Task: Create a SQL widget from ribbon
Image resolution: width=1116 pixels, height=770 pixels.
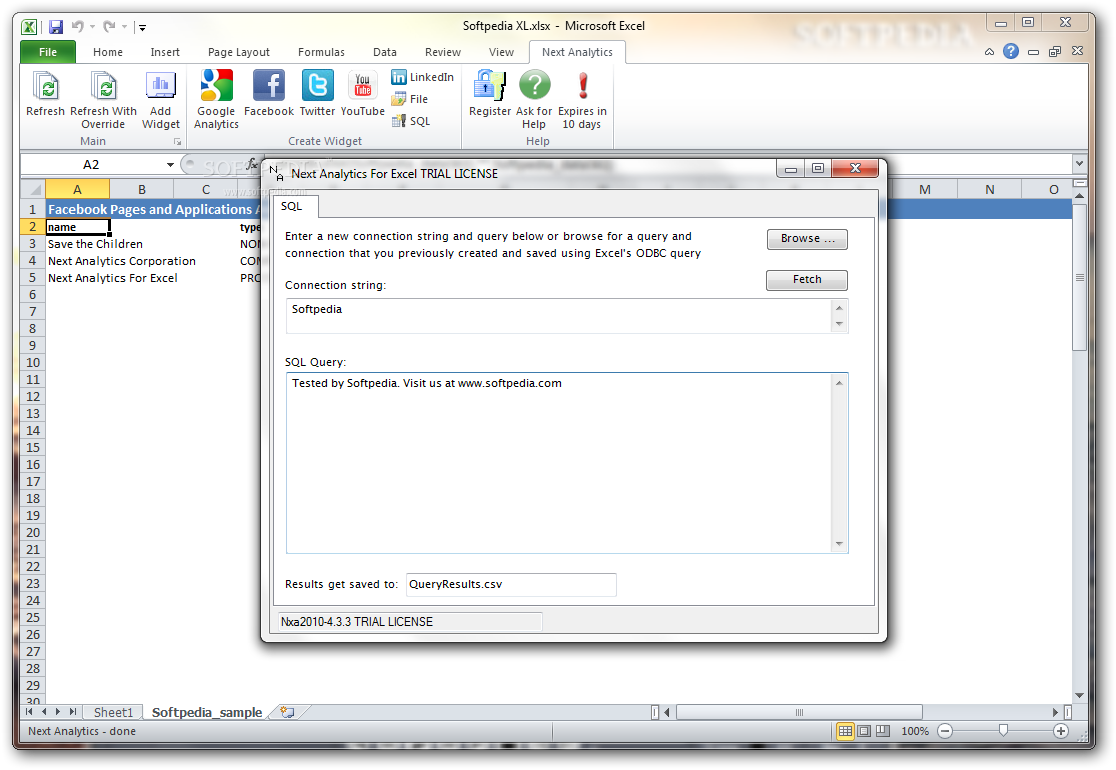Action: click(411, 121)
